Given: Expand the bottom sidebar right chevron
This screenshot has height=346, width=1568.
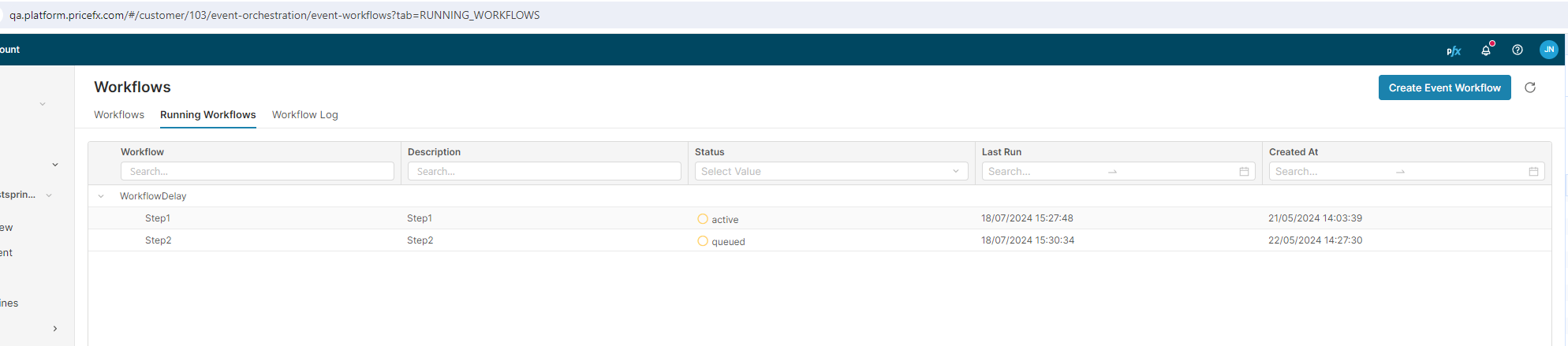Looking at the screenshot, I should 54,329.
